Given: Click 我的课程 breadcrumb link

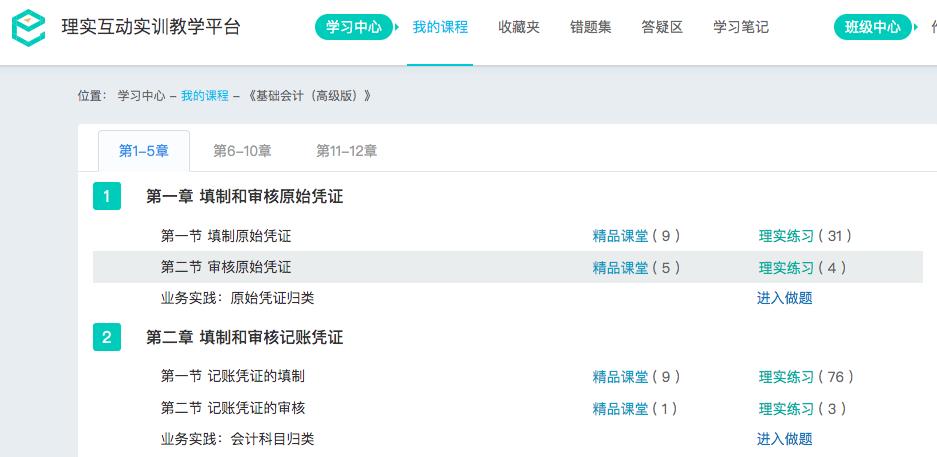Looking at the screenshot, I should point(205,96).
